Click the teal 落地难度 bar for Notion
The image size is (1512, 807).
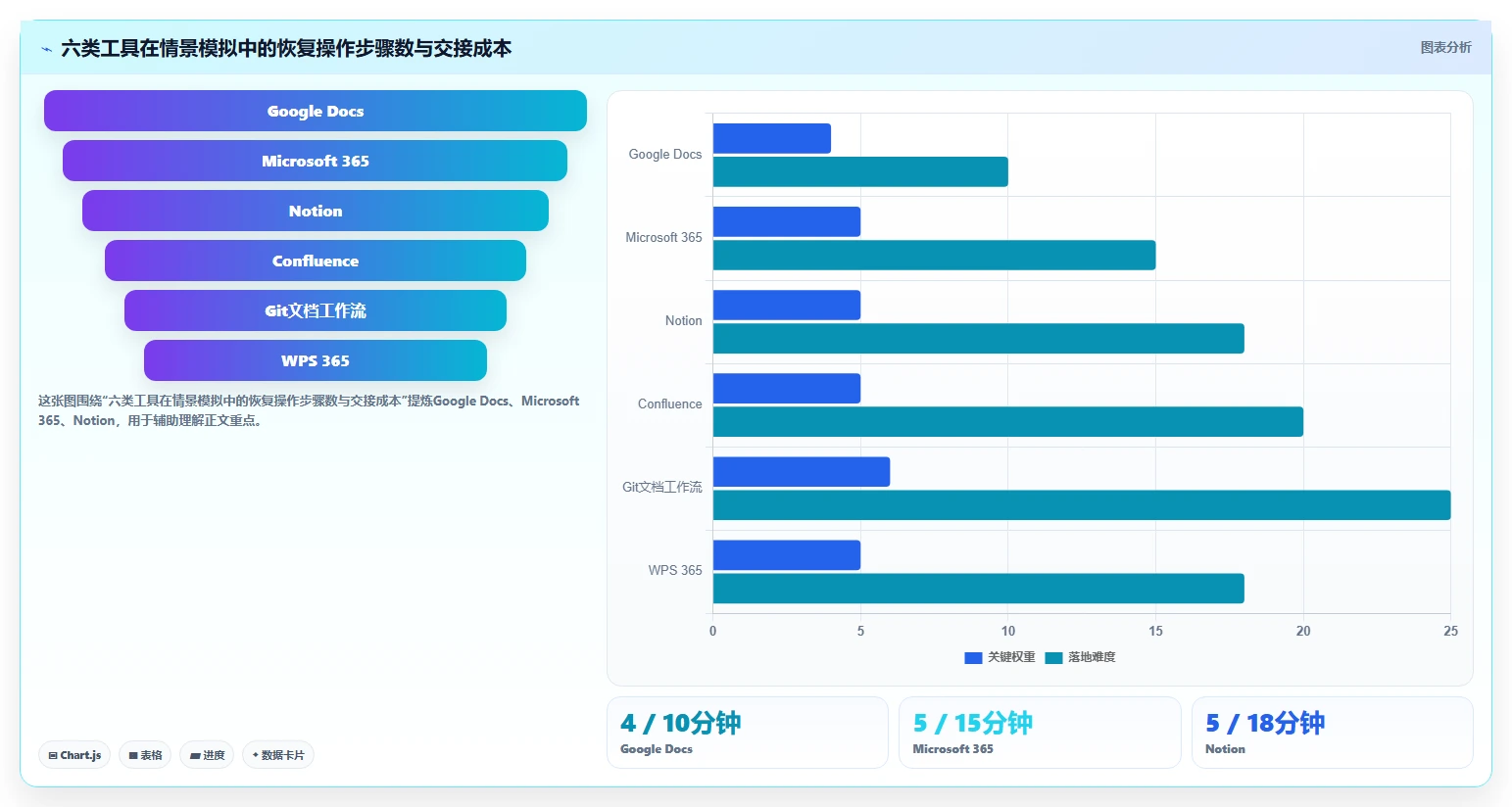coord(979,338)
